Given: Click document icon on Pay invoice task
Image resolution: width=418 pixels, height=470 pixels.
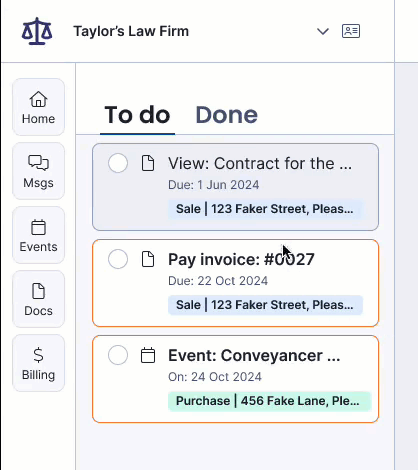Looking at the screenshot, I should 148,259.
